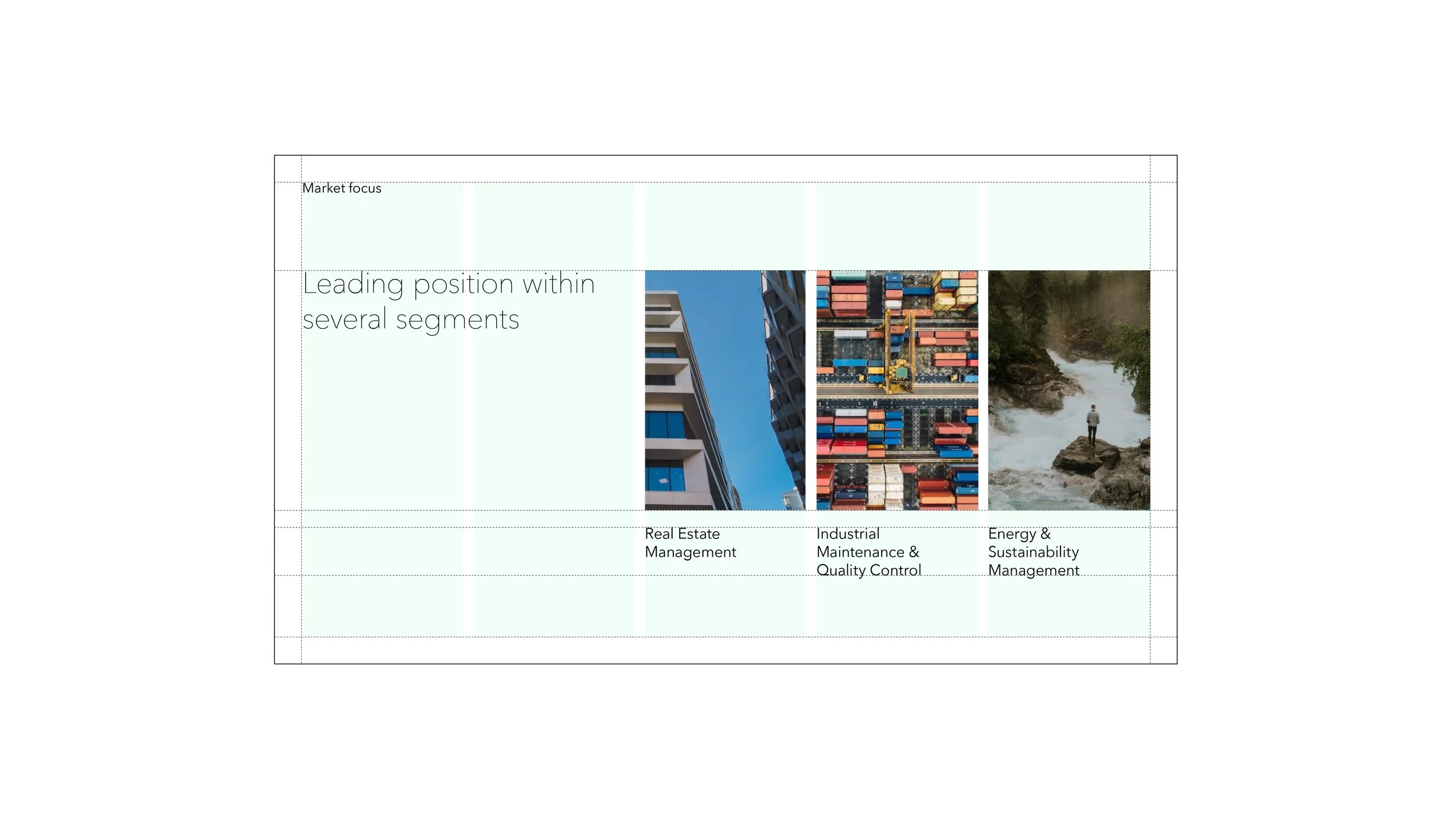Select the shipping container yard photo

pos(897,390)
